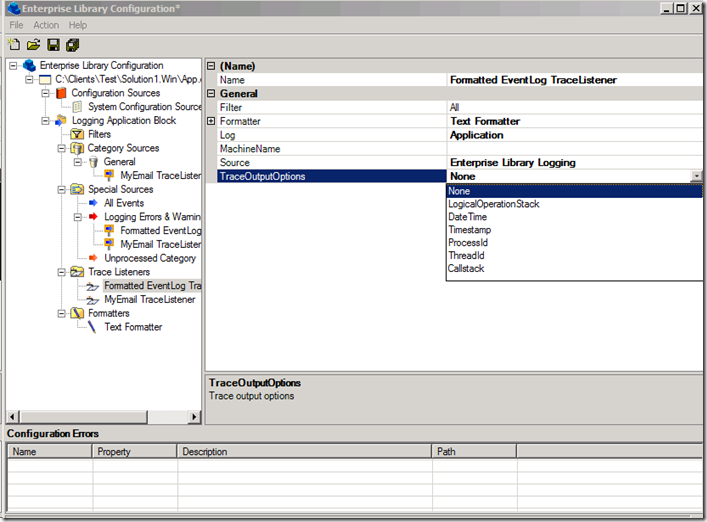Screen dimensions: 707x522
Task: Click the Save All toolbar icon
Action: tap(72, 45)
